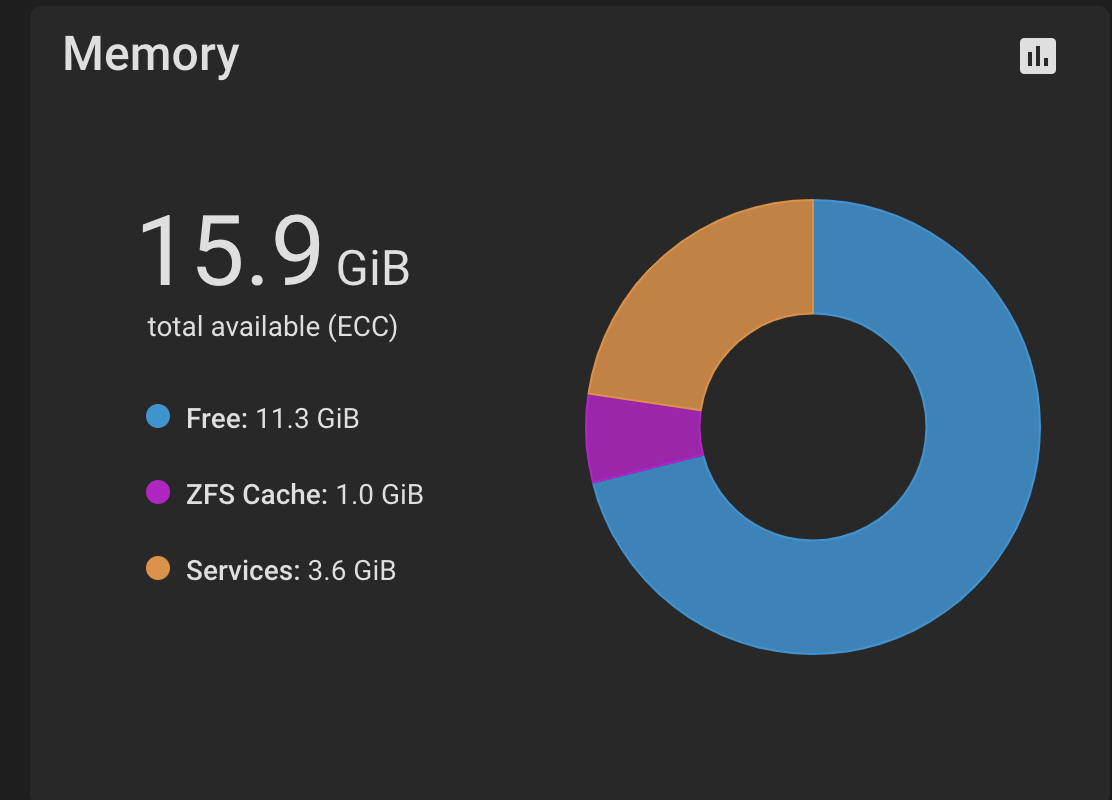Click the blue Free legend dot

[158, 416]
